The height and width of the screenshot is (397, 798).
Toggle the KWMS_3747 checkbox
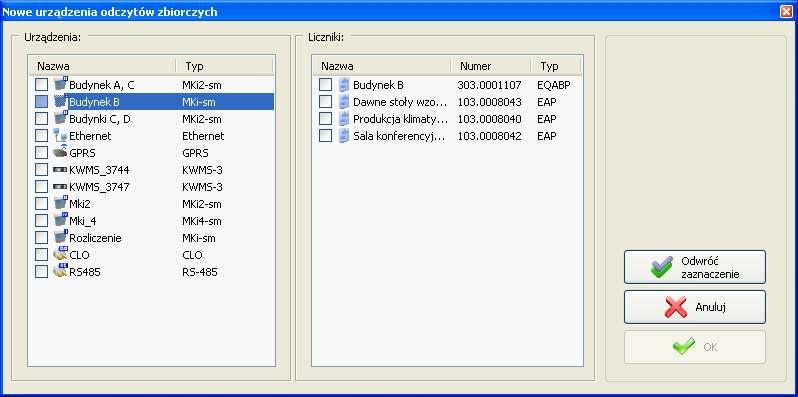[42, 187]
